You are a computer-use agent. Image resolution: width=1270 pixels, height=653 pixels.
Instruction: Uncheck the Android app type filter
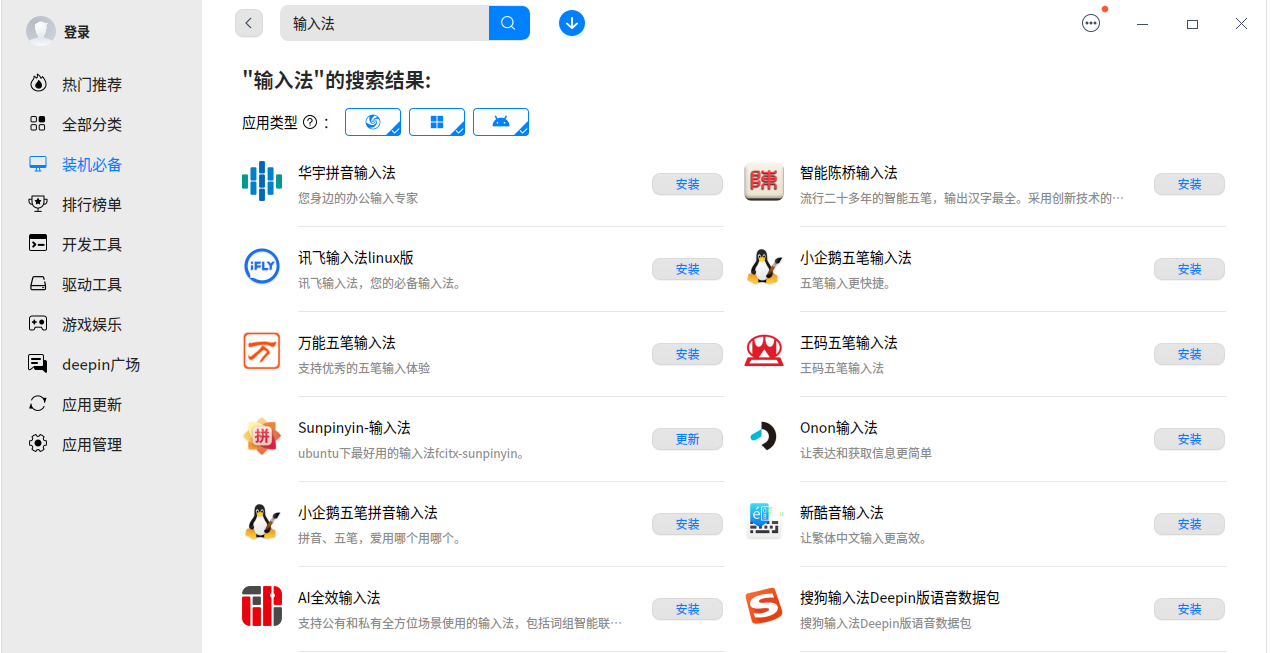tap(500, 122)
